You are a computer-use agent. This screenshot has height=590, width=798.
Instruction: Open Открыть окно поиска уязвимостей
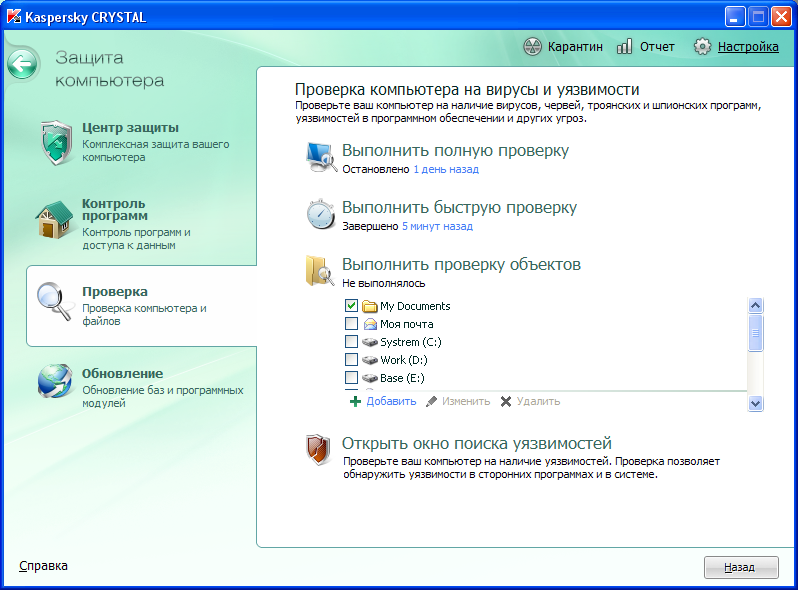tap(476, 443)
